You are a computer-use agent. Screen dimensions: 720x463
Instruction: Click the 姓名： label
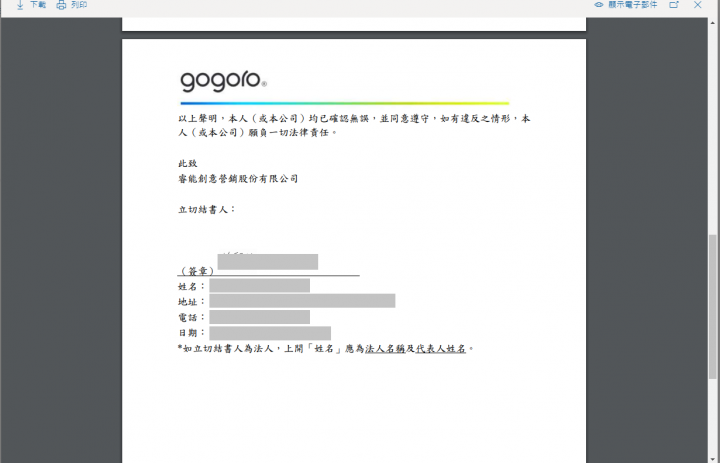[191, 287]
